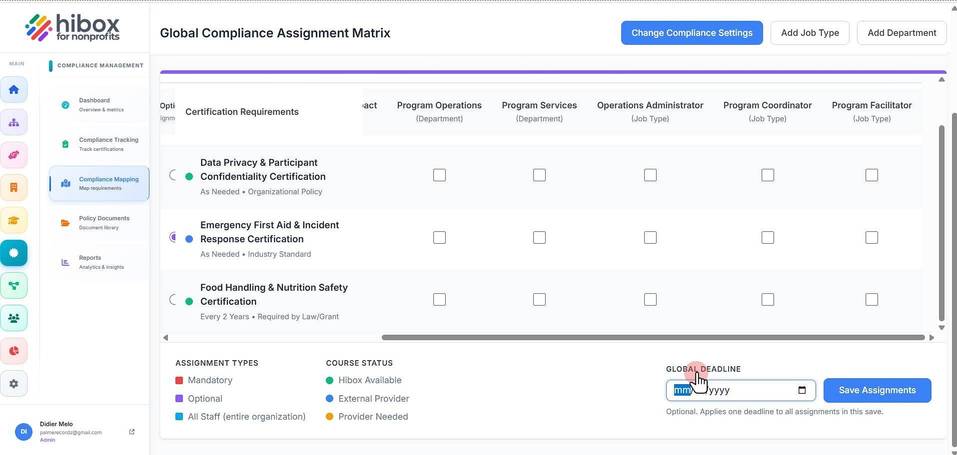This screenshot has height=455, width=957.
Task: Open the organization chart sidebar icon
Action: (x=13, y=122)
